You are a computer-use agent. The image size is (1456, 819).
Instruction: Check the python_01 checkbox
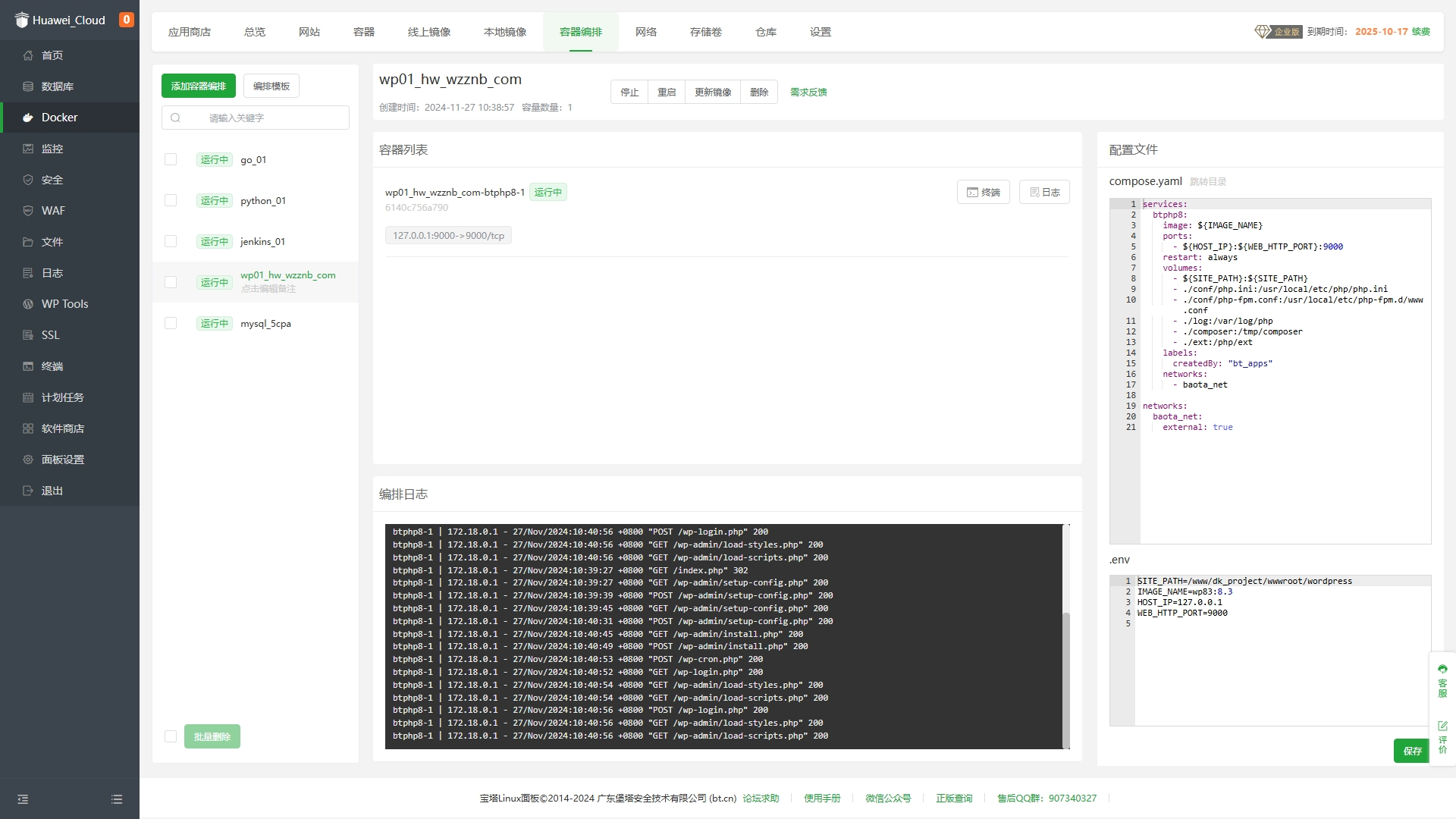click(x=171, y=200)
